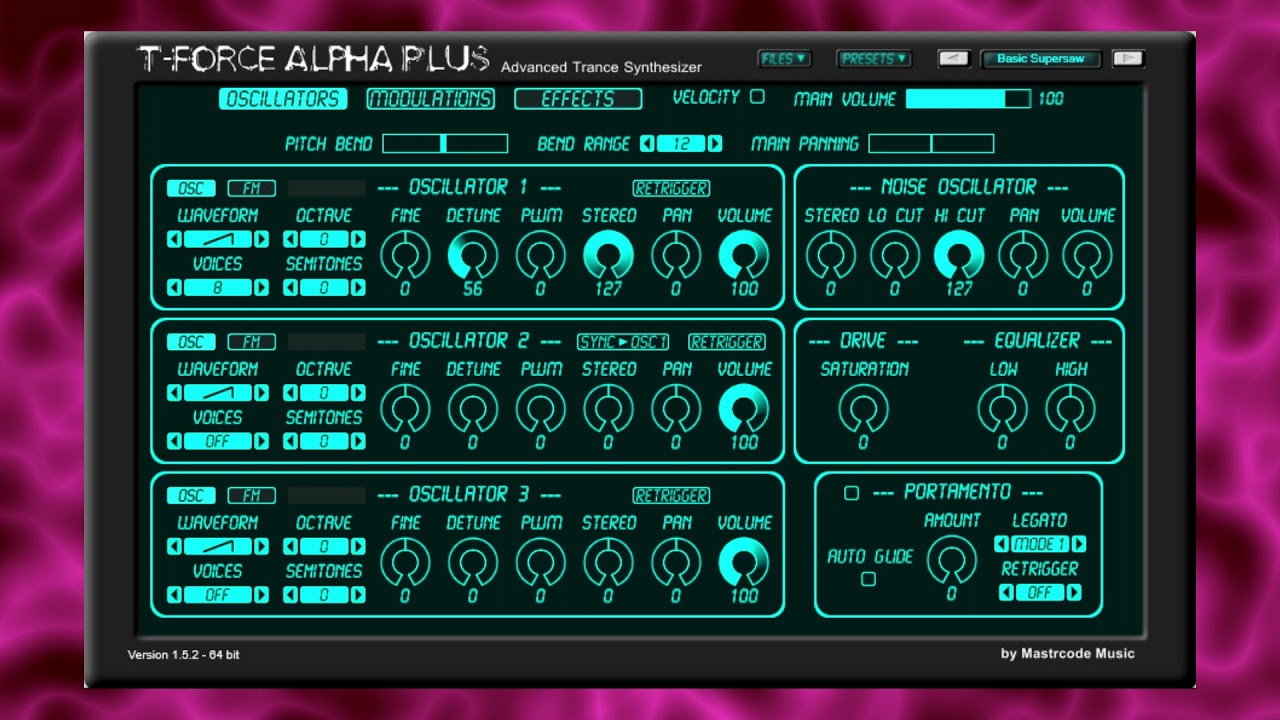
Task: Decrease Oscillator 3 semitones
Action: 291,595
